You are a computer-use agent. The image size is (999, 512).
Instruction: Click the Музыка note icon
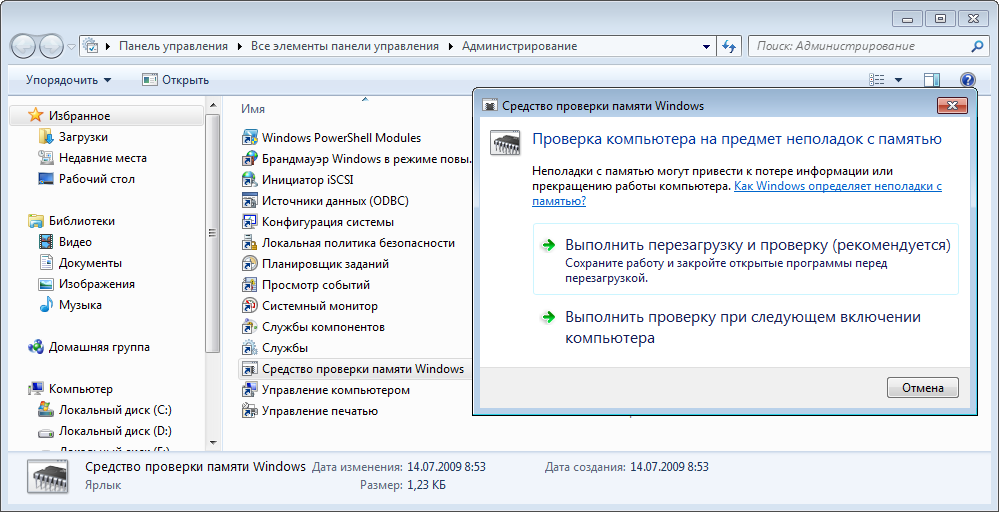click(x=46, y=305)
